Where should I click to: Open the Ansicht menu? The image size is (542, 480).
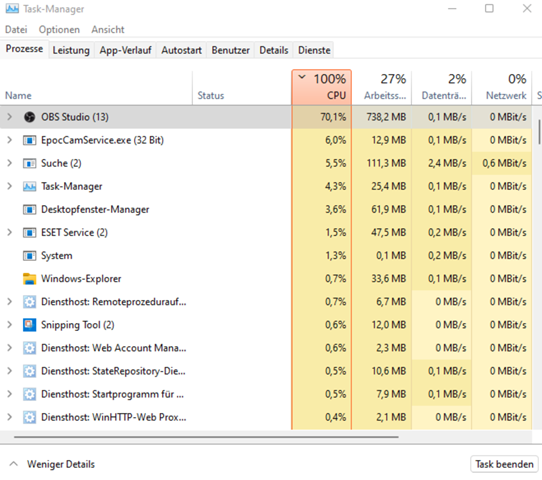tap(108, 30)
